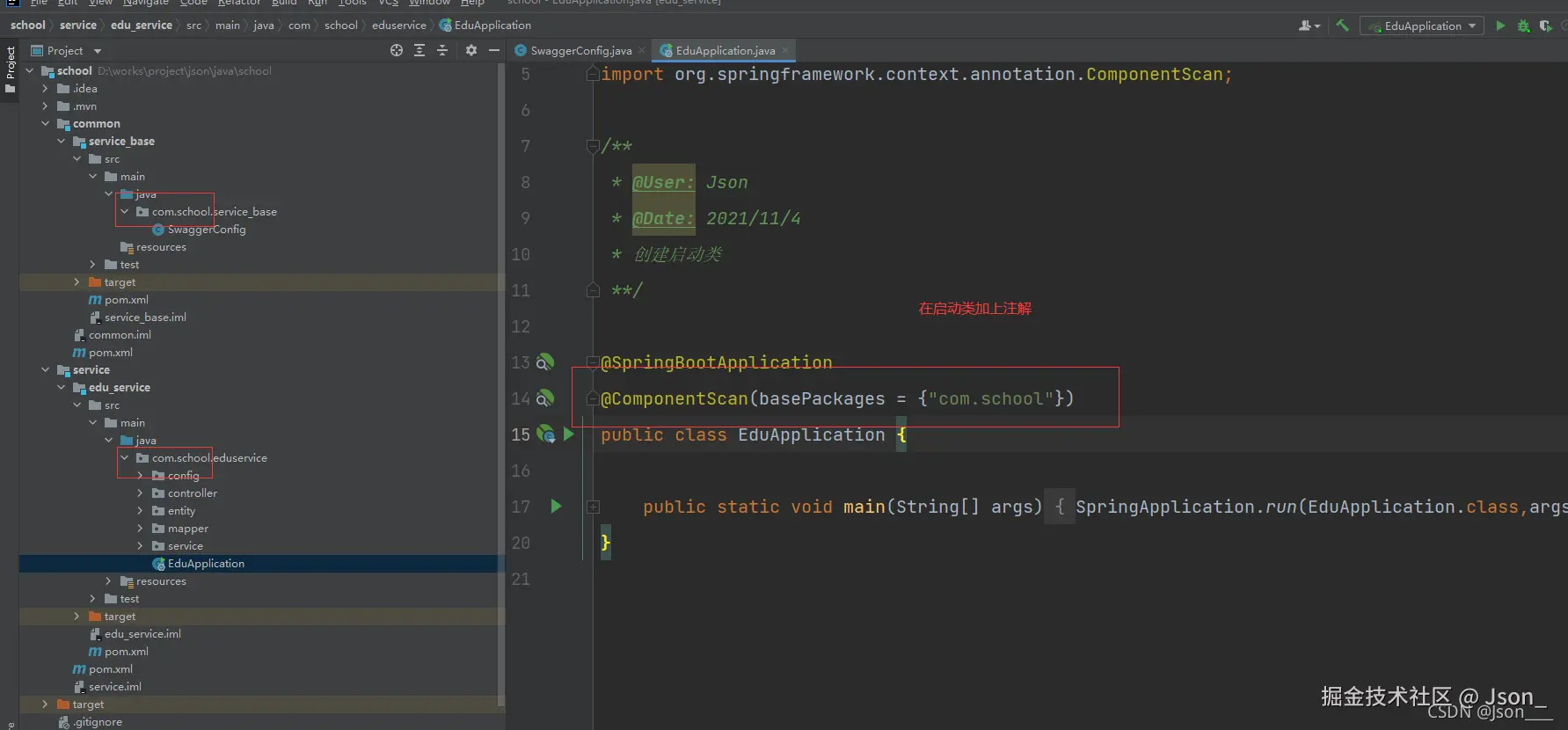This screenshot has width=1568, height=730.
Task: Click the run gutter arrow on line 15
Action: coord(568,434)
